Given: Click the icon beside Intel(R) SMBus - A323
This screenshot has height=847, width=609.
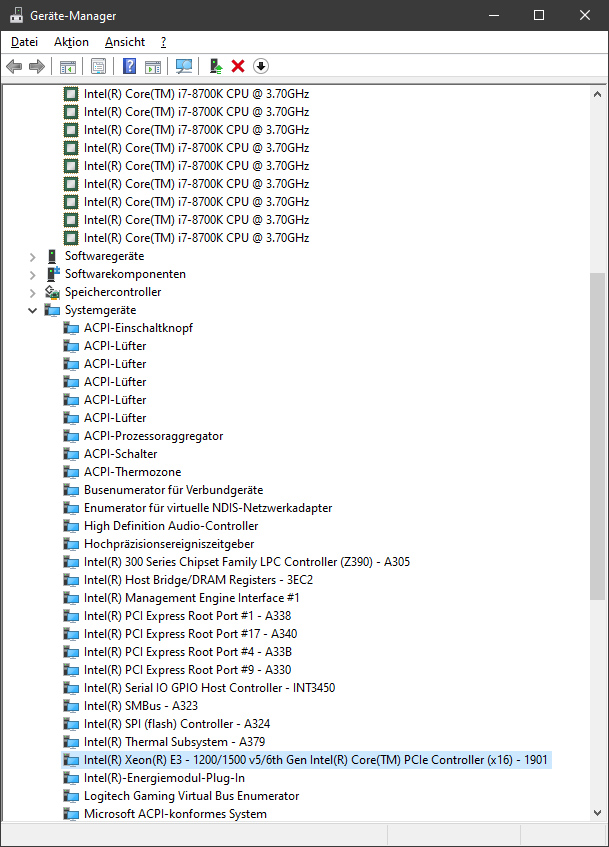Looking at the screenshot, I should (x=71, y=706).
